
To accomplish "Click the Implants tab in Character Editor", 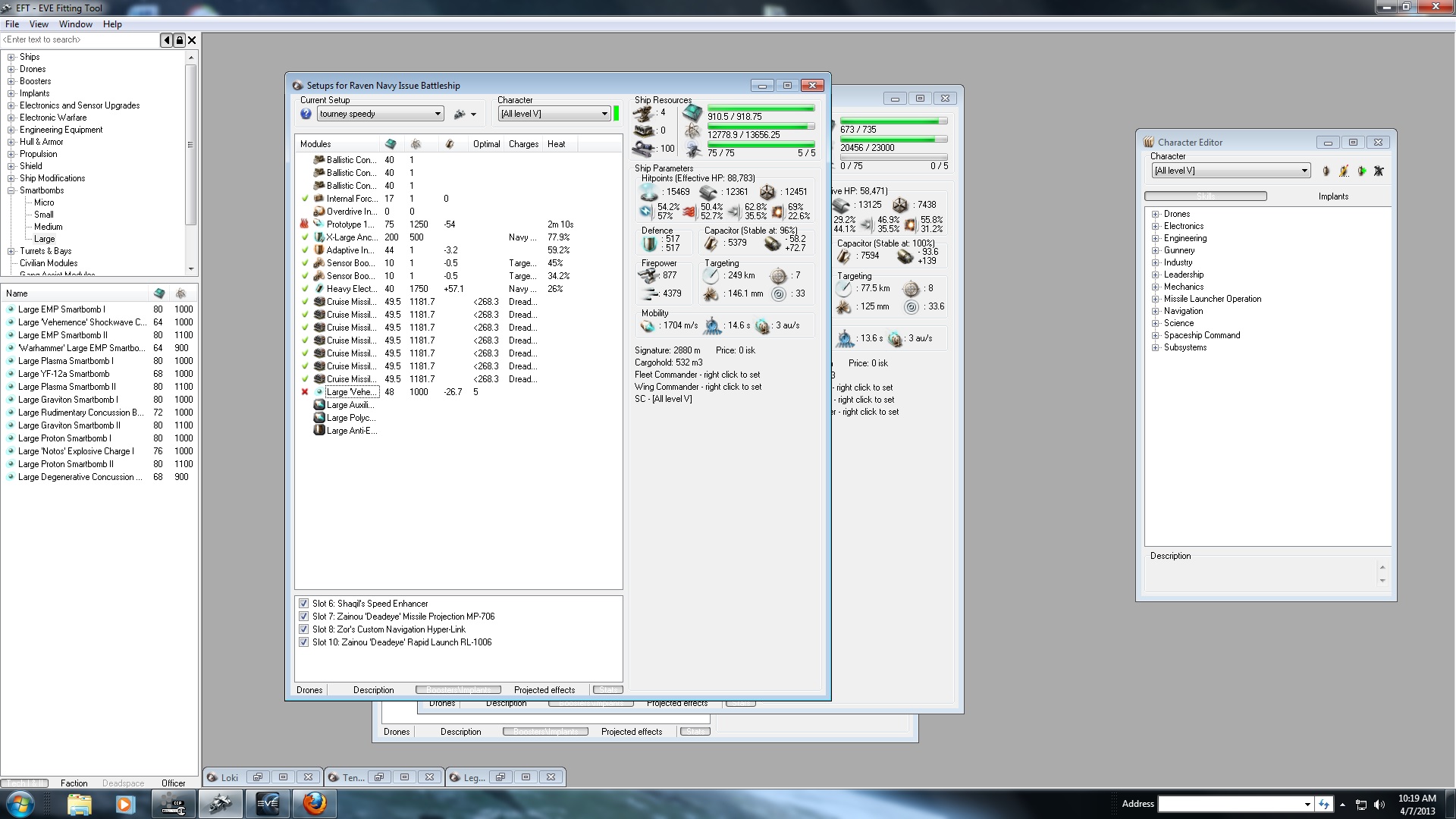I will coord(1332,196).
